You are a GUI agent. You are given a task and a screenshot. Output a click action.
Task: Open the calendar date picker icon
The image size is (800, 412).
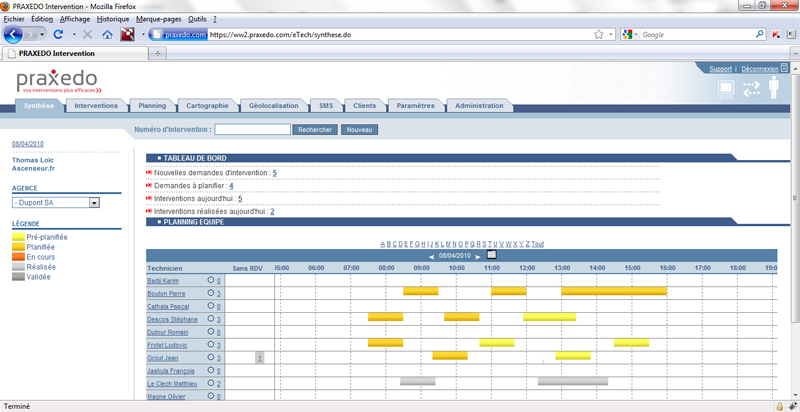[491, 255]
